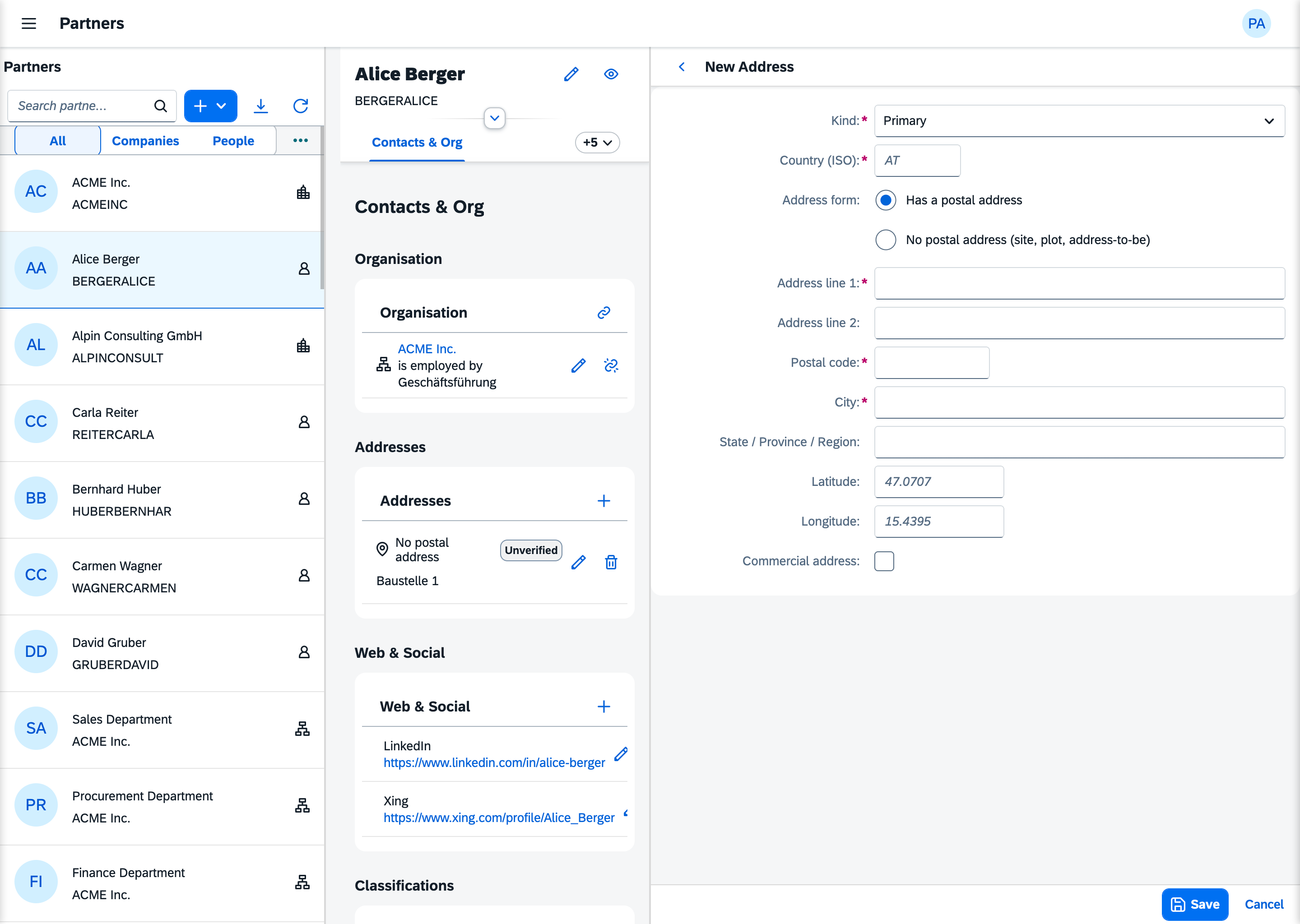Screen dimensions: 1300x924
Task: Open the Kind dropdown showing Primary
Action: coord(1079,120)
